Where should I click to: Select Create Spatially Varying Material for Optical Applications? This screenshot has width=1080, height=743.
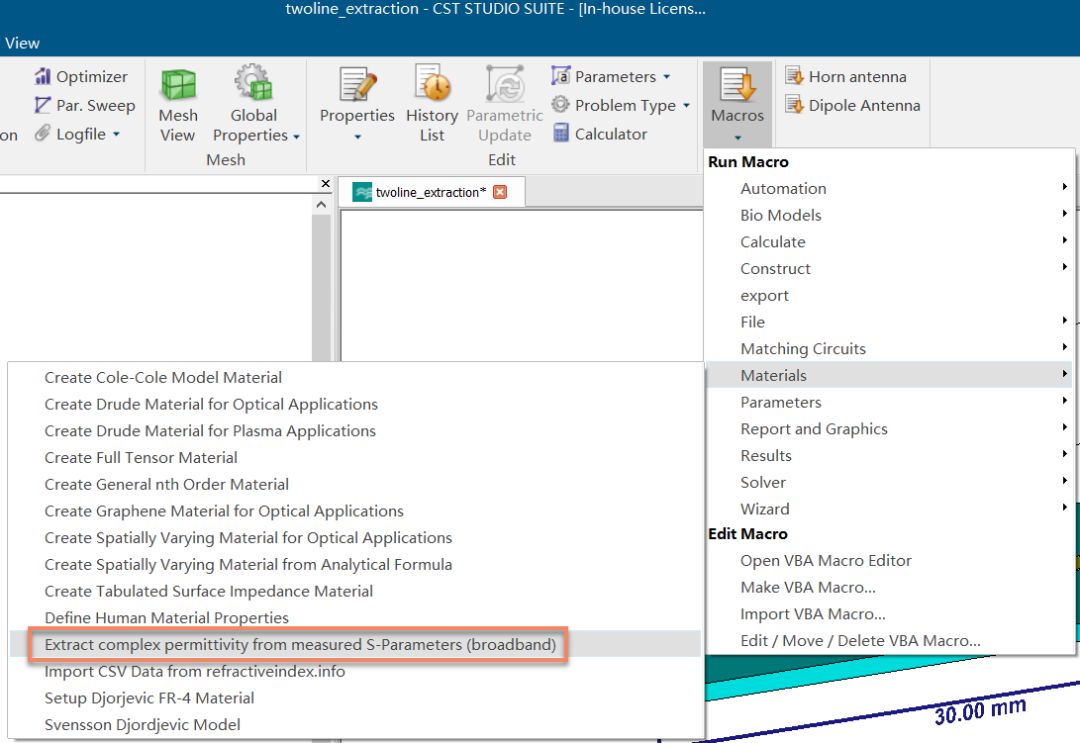tap(355, 538)
